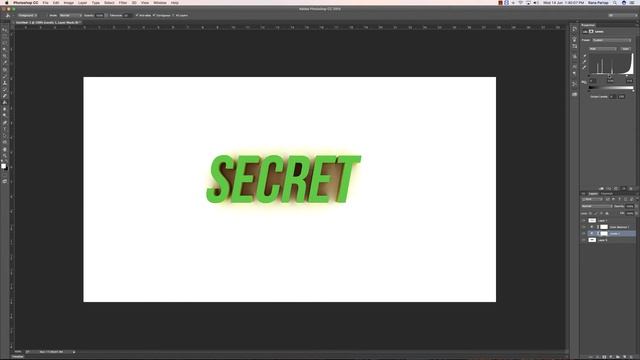640x360 pixels.
Task: Toggle layer filtering switch in Layers panel
Action: pyautogui.click(x=637, y=199)
